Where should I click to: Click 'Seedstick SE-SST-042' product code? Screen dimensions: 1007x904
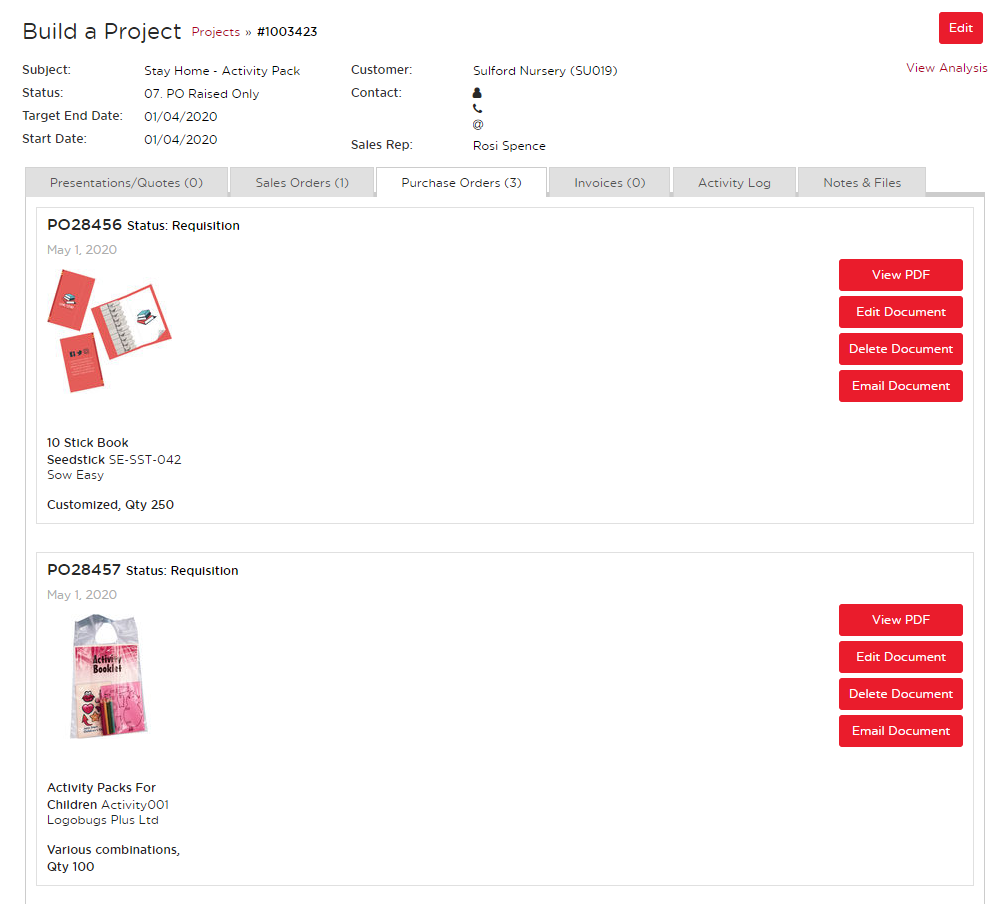click(x=114, y=460)
